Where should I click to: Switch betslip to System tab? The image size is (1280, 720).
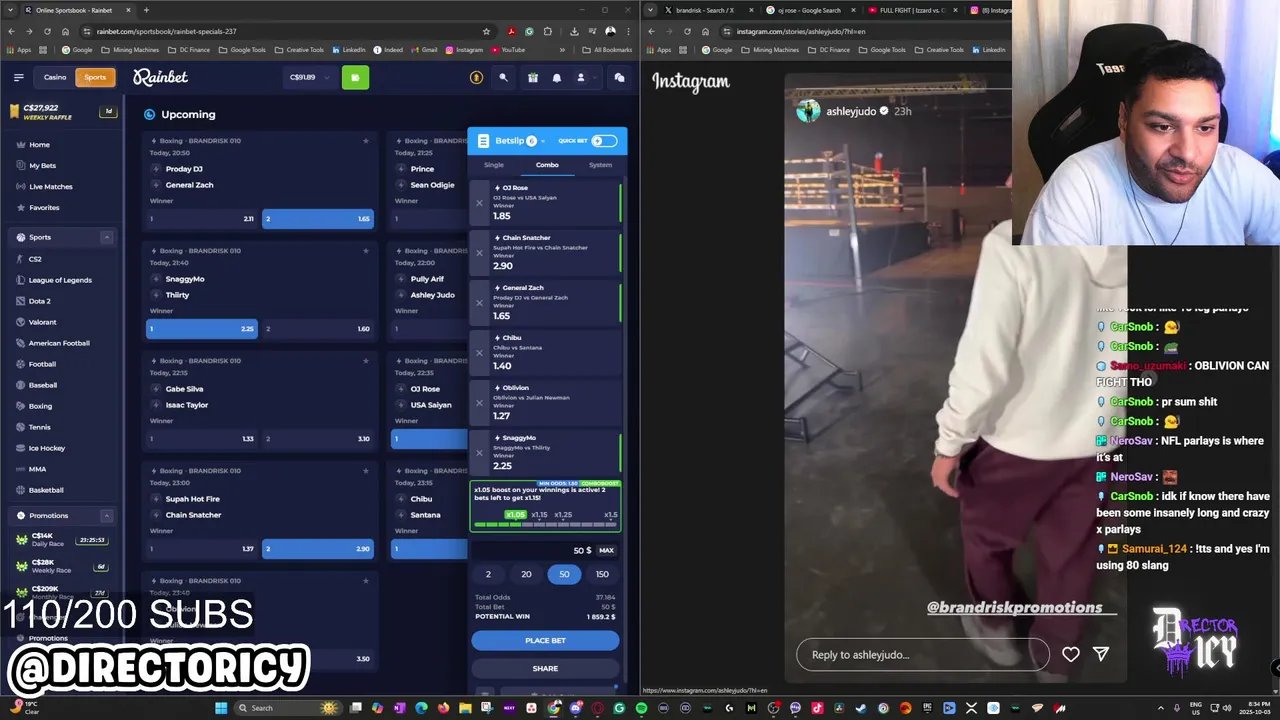(x=600, y=165)
